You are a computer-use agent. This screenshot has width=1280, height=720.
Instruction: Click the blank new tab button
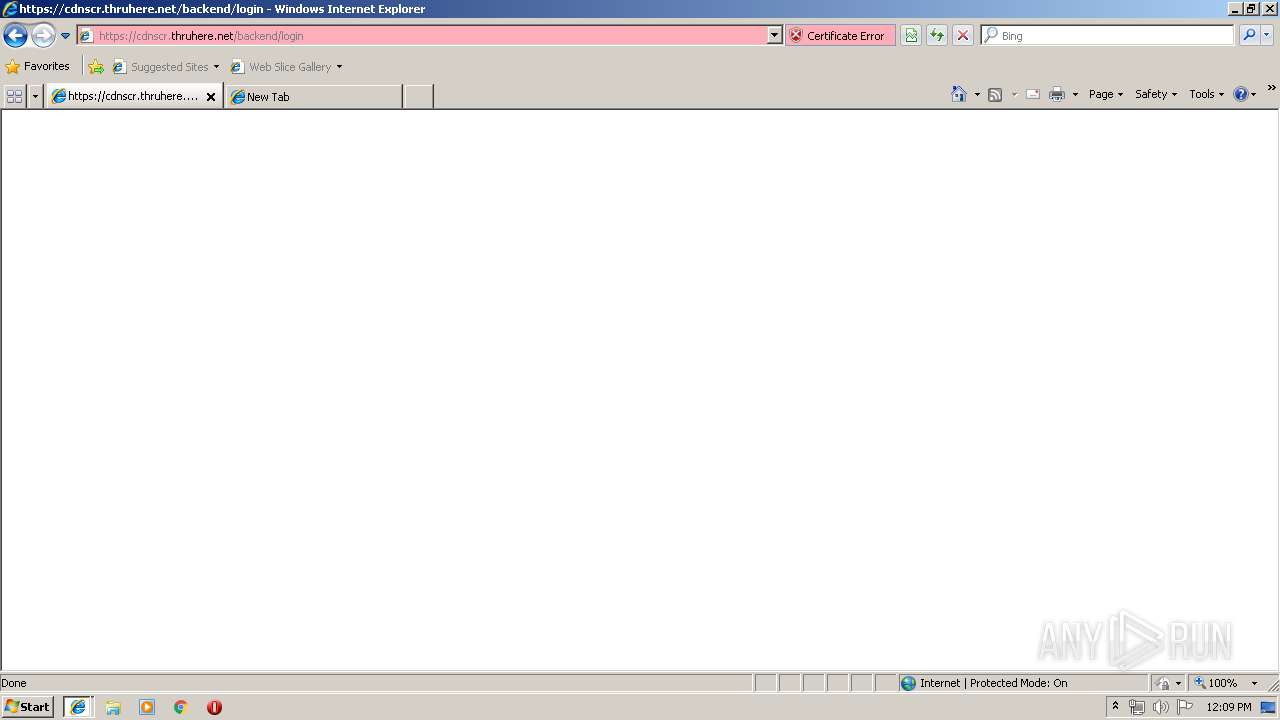pyautogui.click(x=418, y=97)
